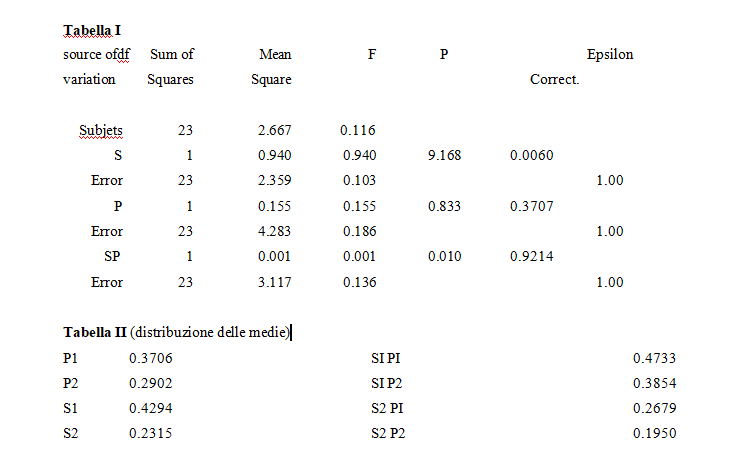This screenshot has height=449, width=737.
Task: Click the "Tabella I" heading
Action: [x=91, y=32]
